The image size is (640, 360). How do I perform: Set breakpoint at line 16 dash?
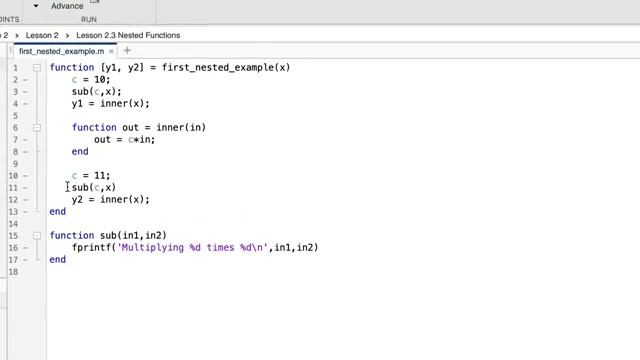pyautogui.click(x=25, y=248)
